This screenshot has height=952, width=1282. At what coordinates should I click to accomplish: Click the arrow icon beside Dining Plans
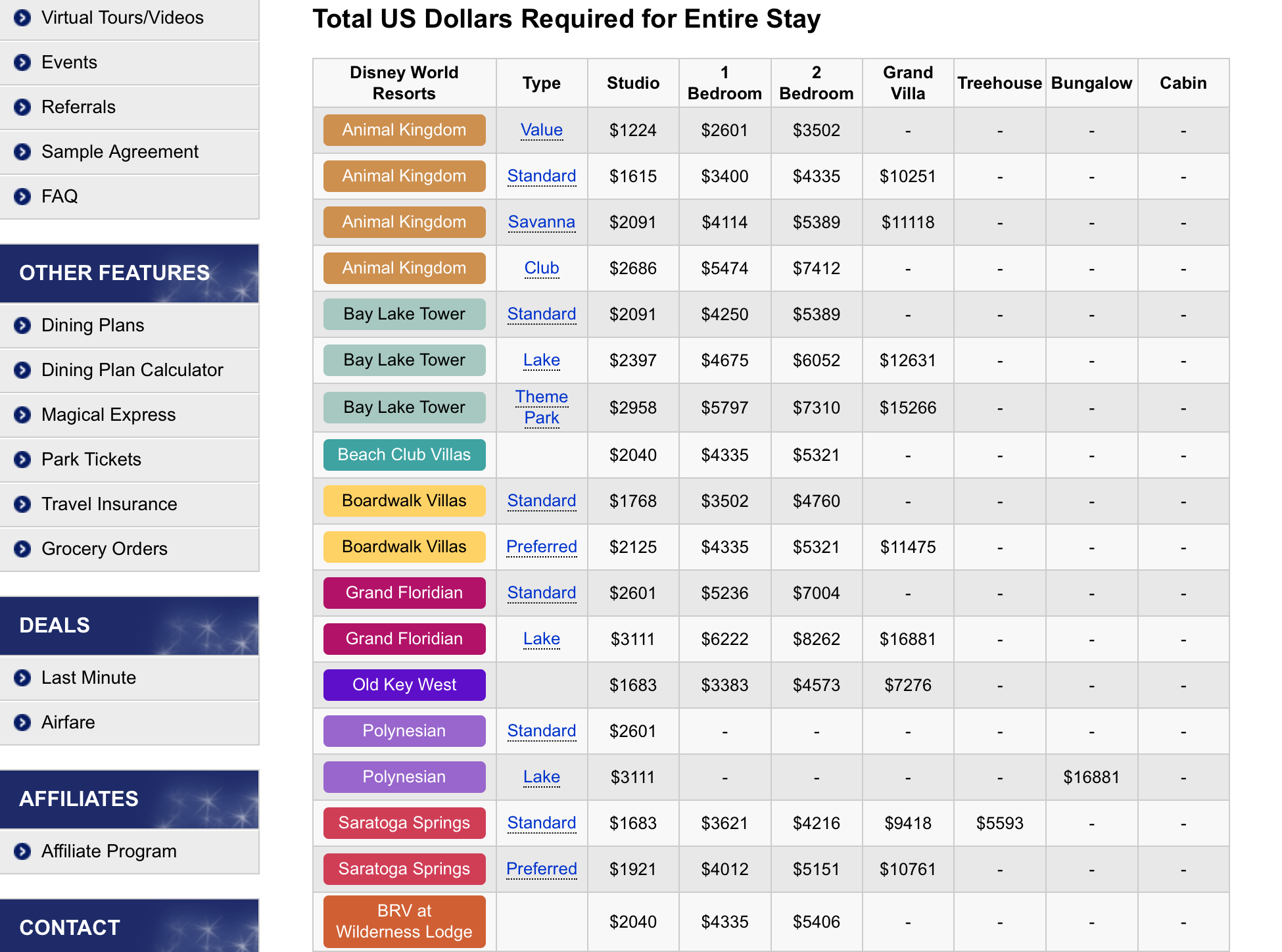(22, 325)
